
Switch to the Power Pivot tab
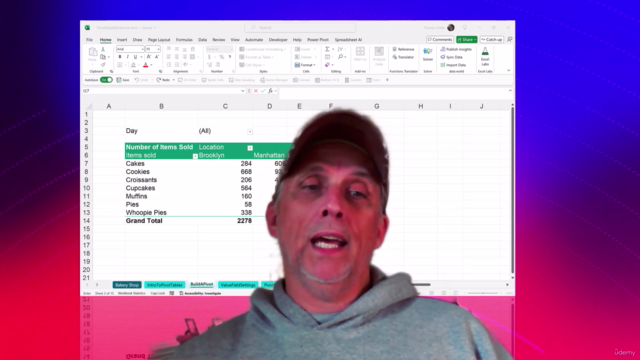pos(318,40)
